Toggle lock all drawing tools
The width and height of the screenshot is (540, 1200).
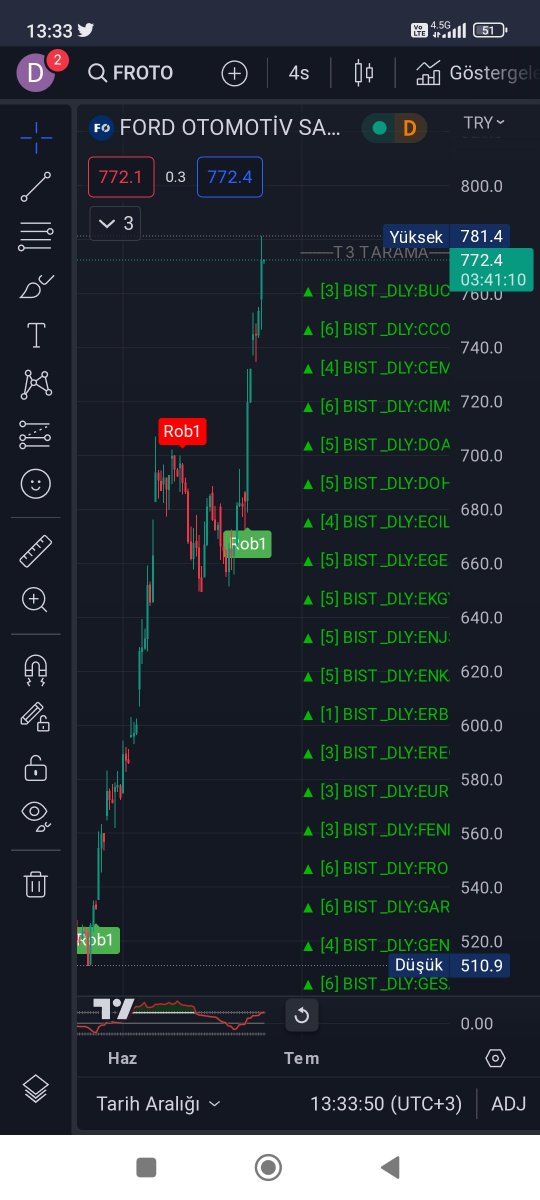(36, 767)
